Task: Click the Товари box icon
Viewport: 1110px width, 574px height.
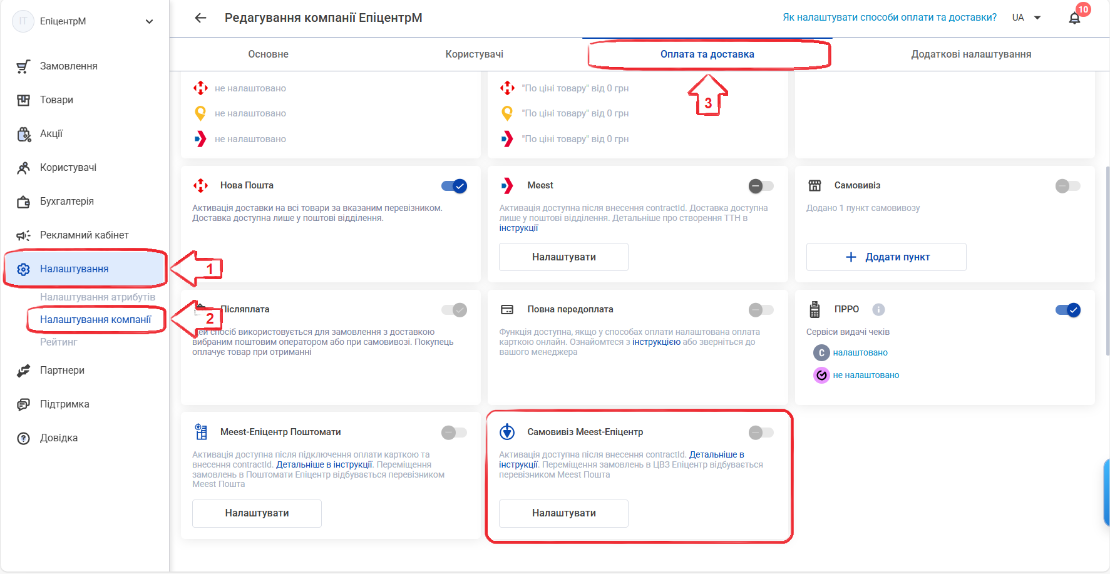Action: point(23,100)
